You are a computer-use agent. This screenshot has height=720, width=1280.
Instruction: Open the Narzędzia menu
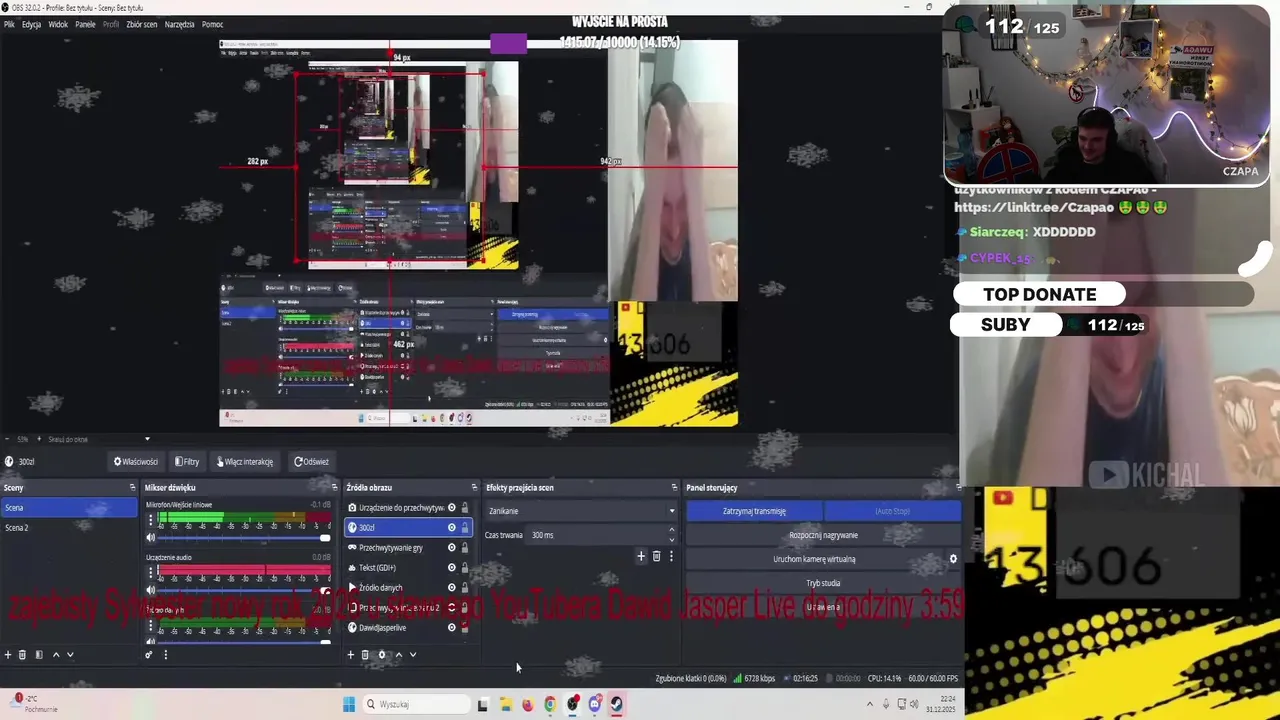point(180,24)
